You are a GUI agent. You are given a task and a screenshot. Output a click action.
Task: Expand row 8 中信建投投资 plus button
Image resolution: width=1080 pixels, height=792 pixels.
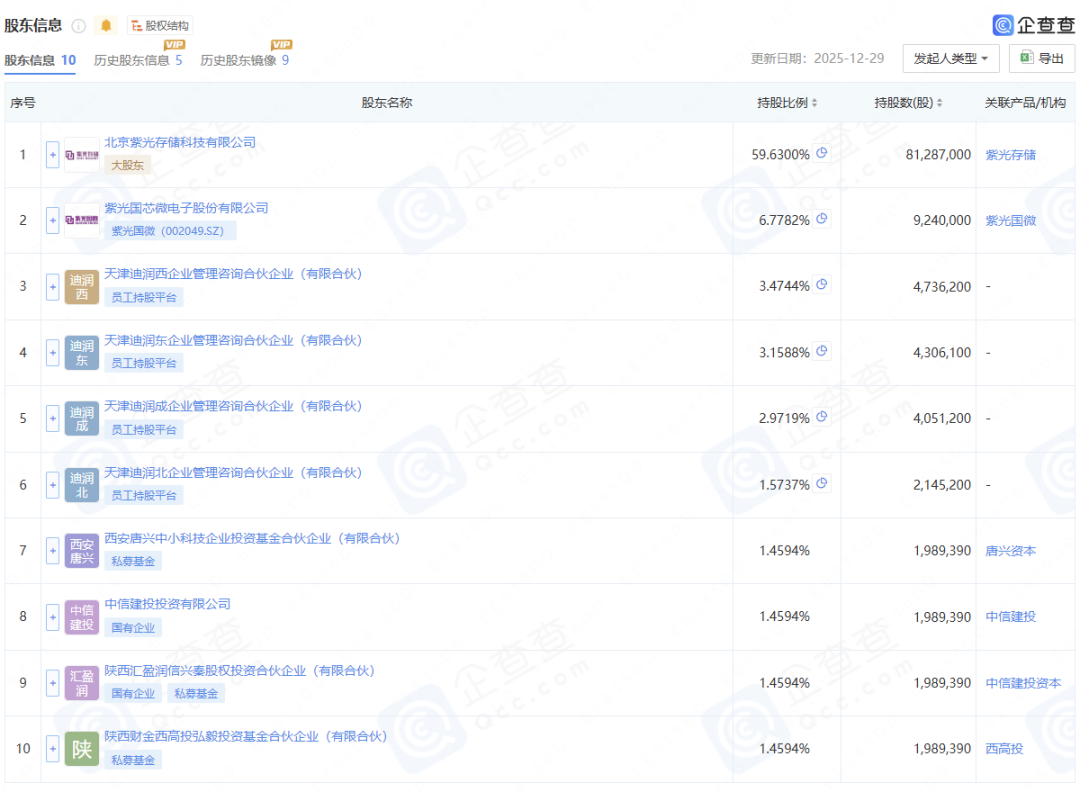click(x=52, y=617)
